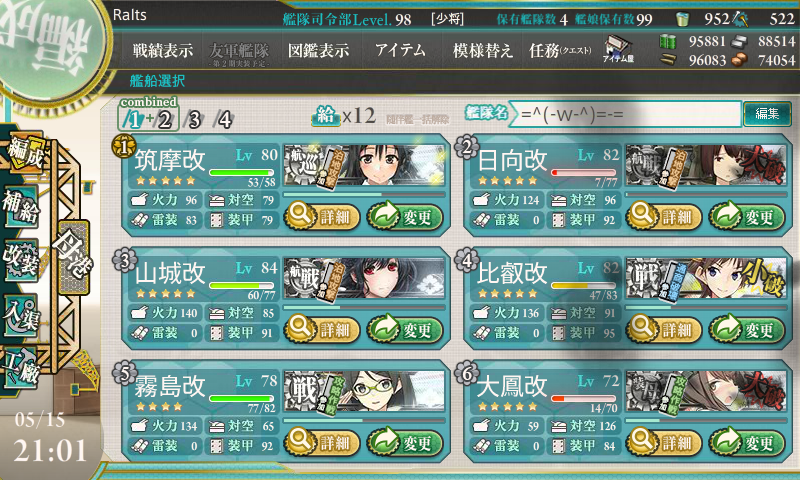This screenshot has width=800, height=480.
Task: Click 詳細 details for 筑摩改
Action: pyautogui.click(x=322, y=216)
